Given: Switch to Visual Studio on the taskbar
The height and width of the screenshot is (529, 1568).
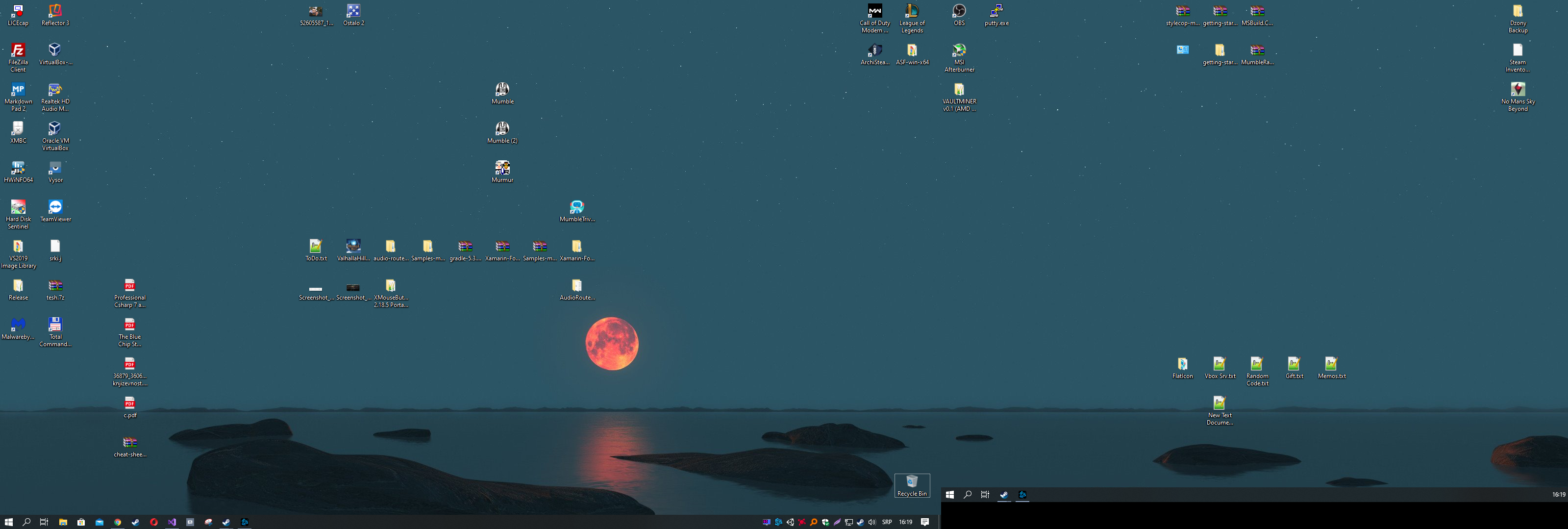Looking at the screenshot, I should coord(172,522).
